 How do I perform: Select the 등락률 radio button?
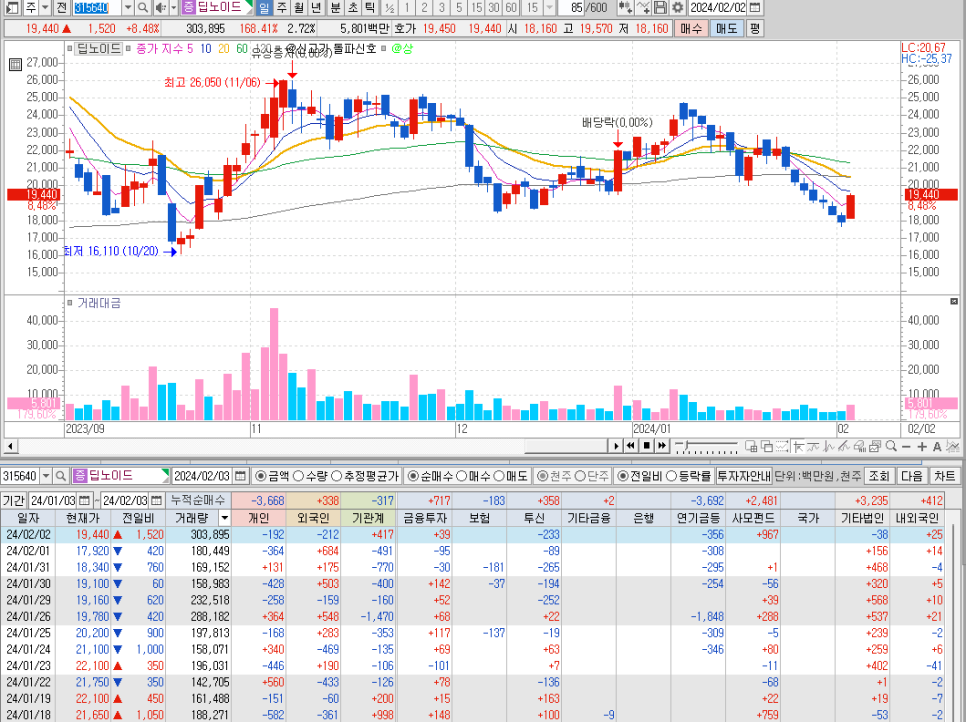tap(671, 476)
